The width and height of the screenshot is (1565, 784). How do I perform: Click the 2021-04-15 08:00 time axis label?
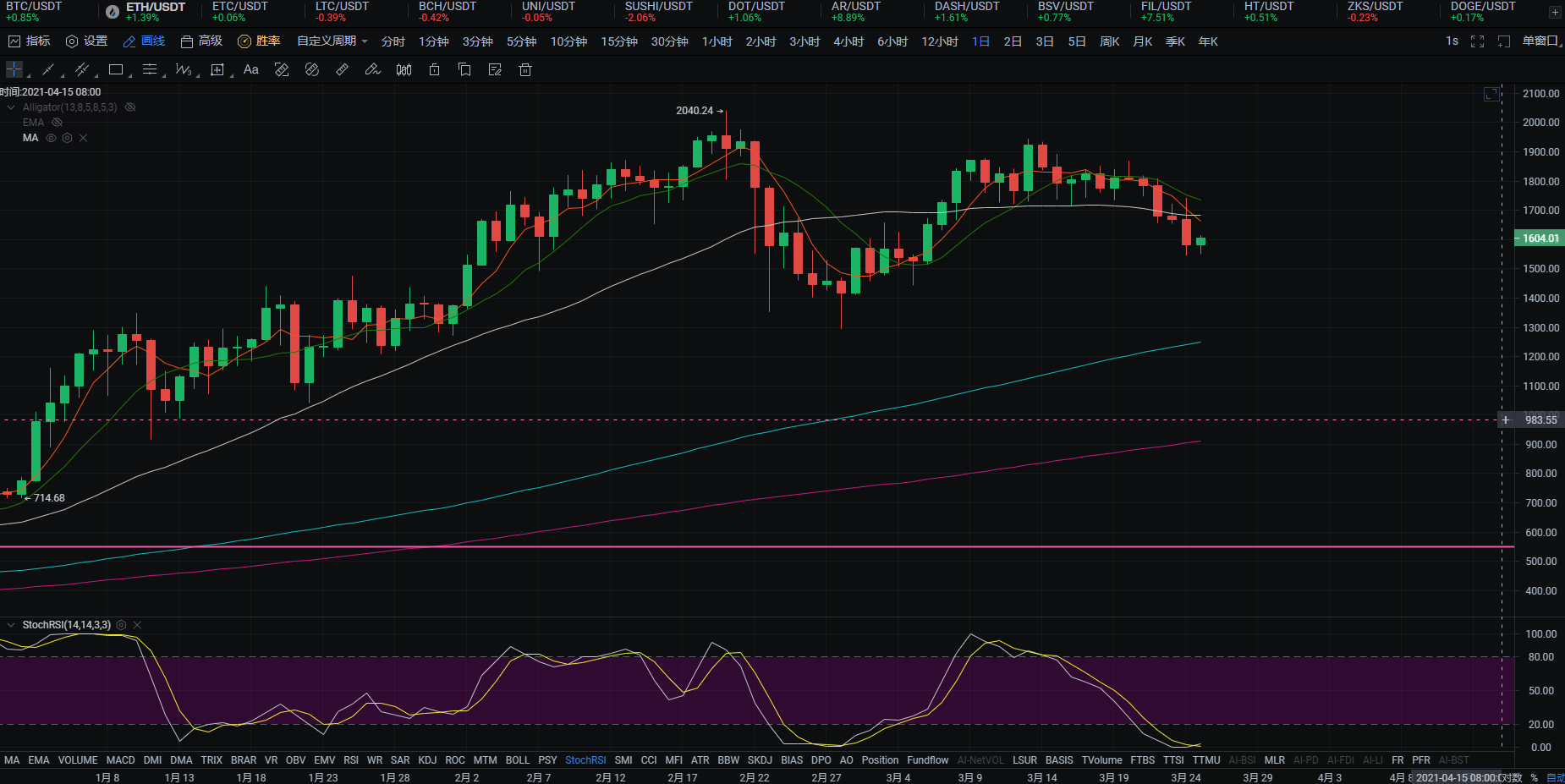(x=1455, y=777)
